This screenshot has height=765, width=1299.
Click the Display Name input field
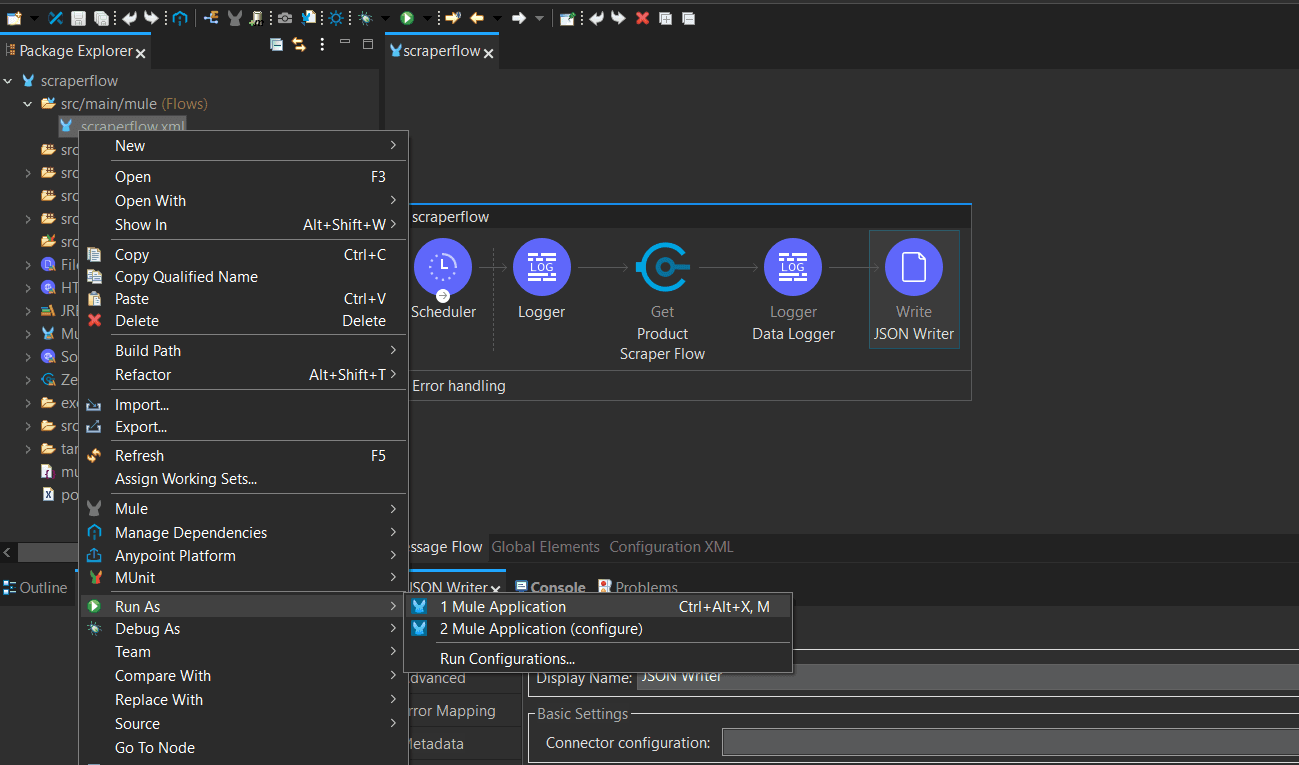[x=968, y=677]
